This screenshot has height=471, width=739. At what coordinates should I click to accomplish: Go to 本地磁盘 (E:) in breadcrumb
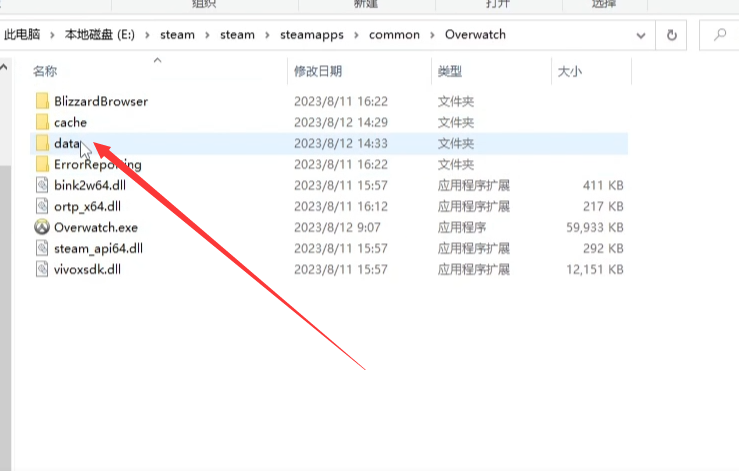click(99, 35)
